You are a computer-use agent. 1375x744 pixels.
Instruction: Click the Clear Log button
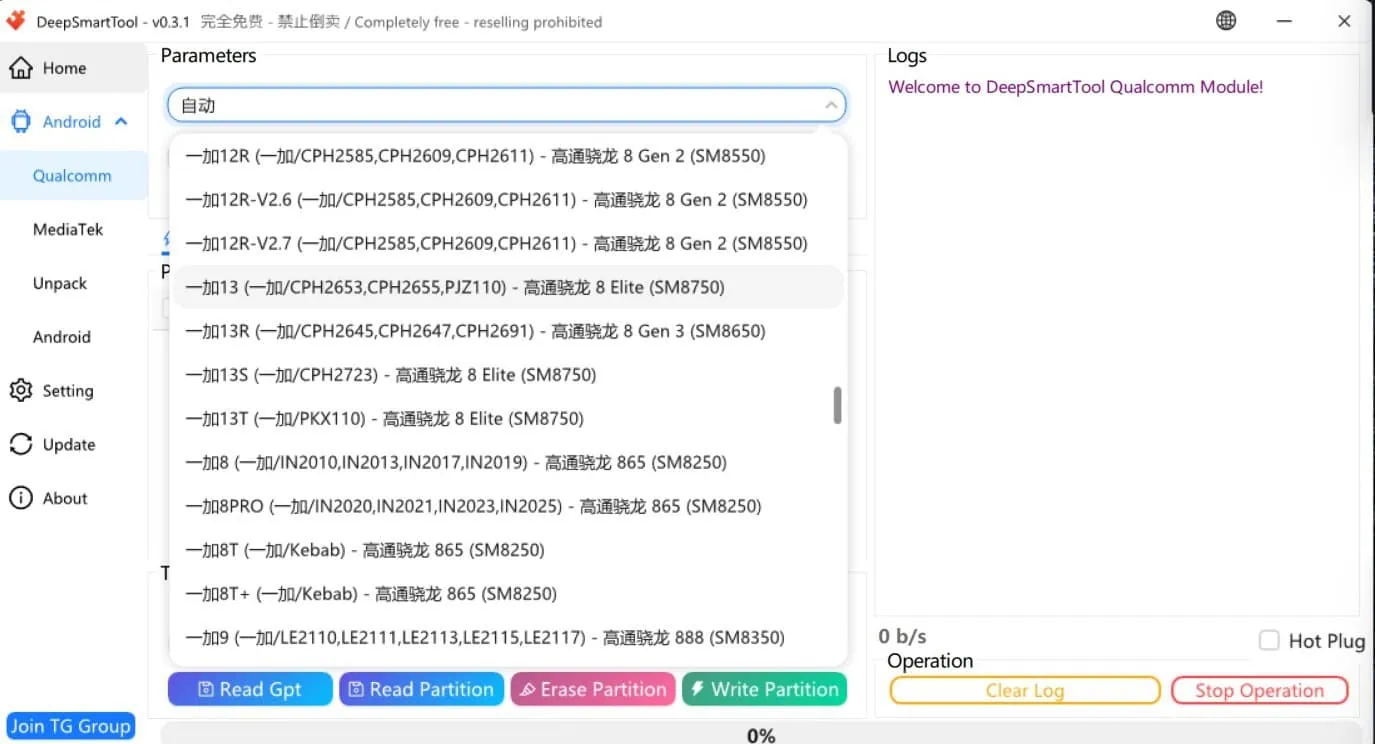pyautogui.click(x=1025, y=691)
